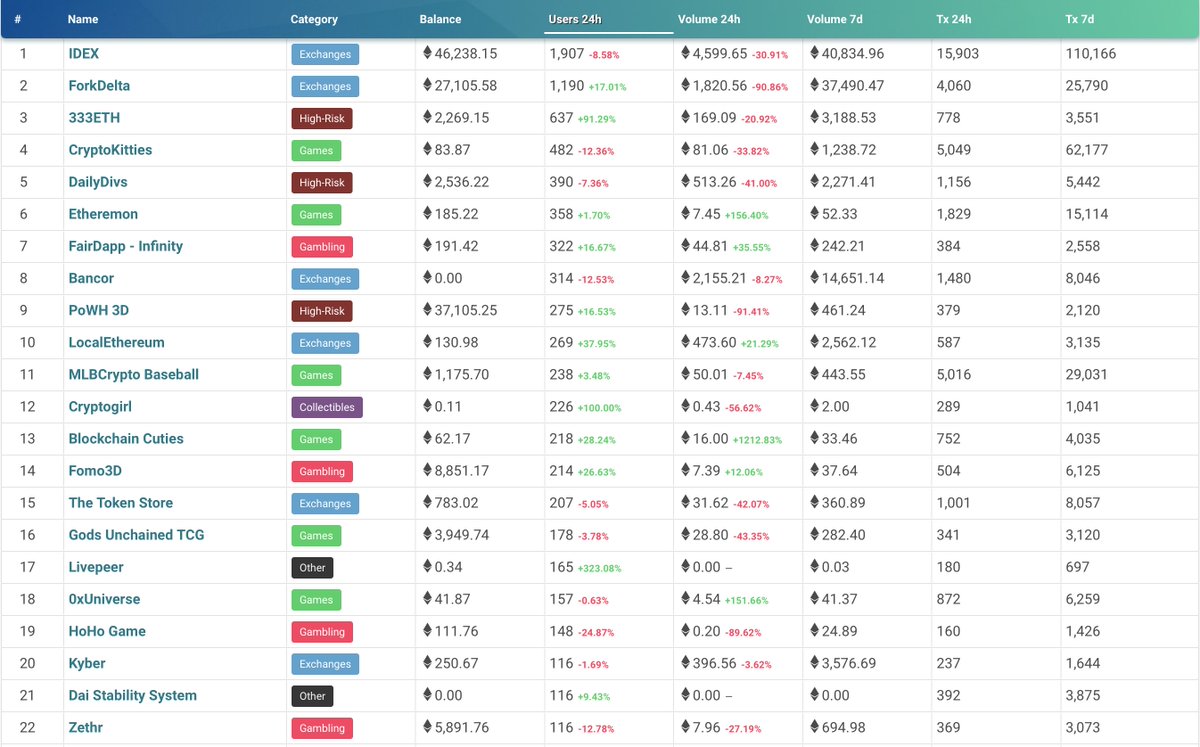Sort by the Name column header
This screenshot has height=747, width=1200.
point(83,19)
